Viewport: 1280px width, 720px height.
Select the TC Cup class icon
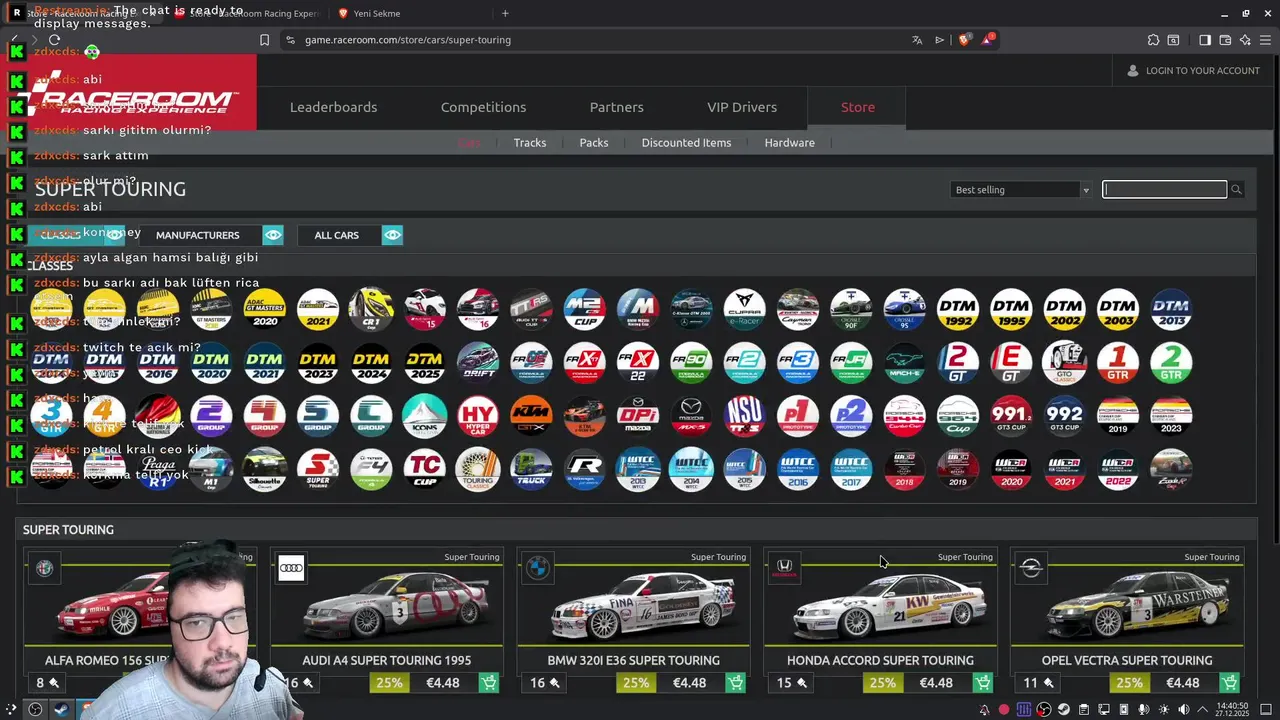point(425,469)
